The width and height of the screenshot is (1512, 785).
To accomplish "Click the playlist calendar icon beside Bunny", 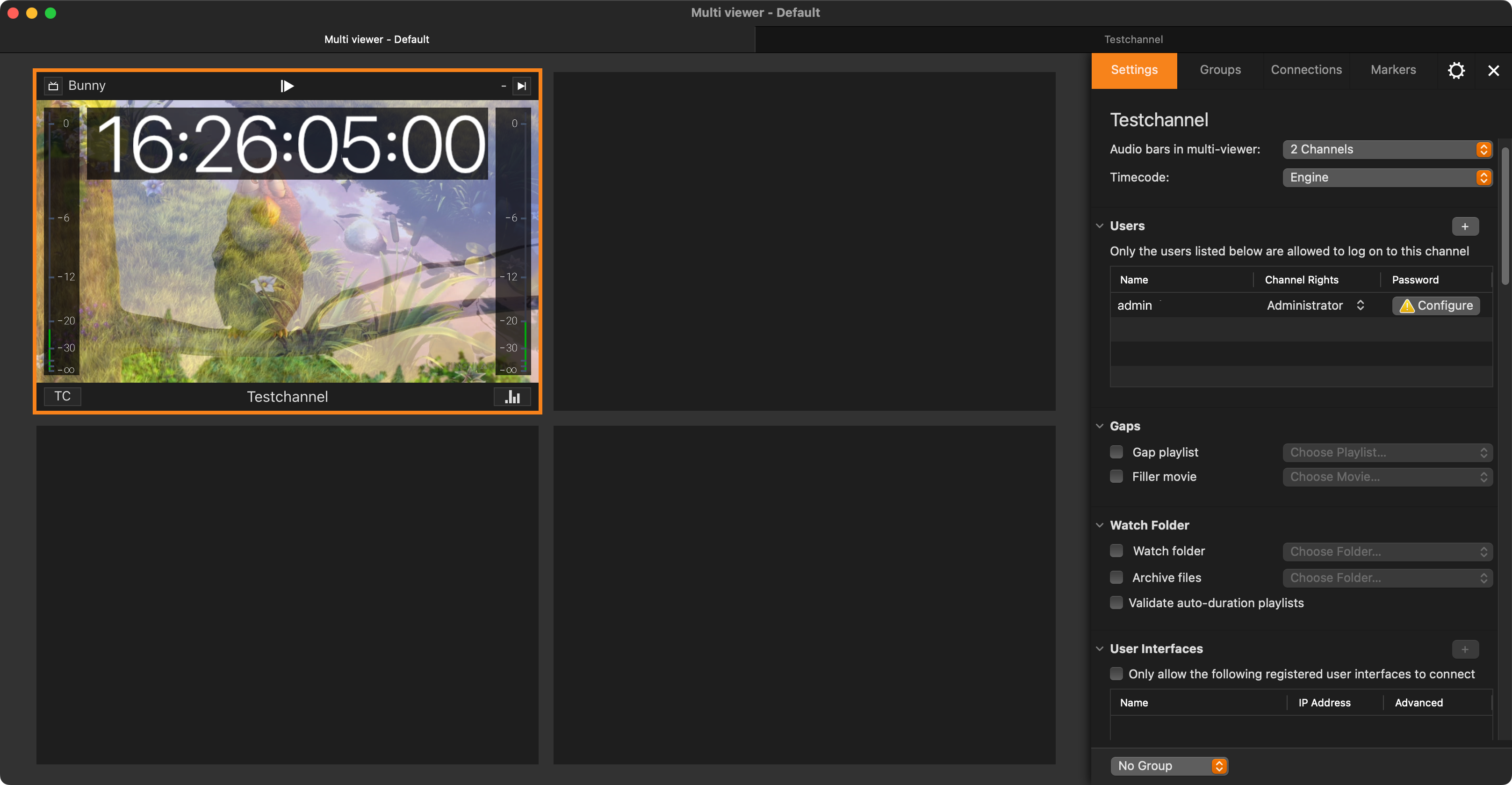I will click(x=53, y=86).
